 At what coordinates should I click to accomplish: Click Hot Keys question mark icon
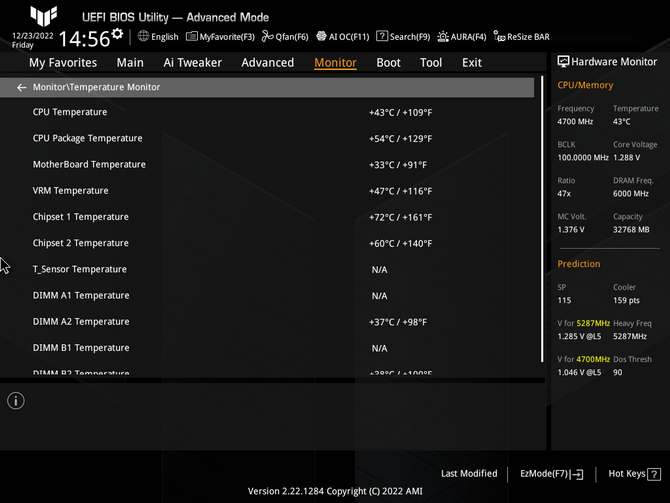[654, 474]
